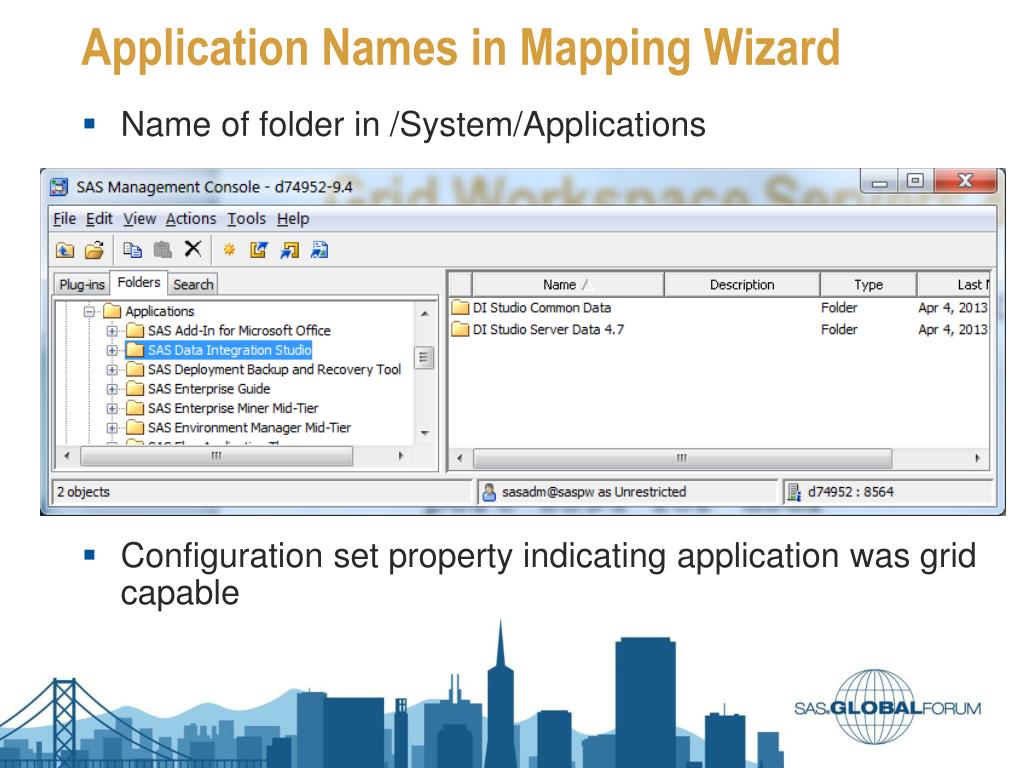This screenshot has height=768, width=1024.
Task: Click the Paste clipboard toolbar icon
Action: tap(163, 249)
